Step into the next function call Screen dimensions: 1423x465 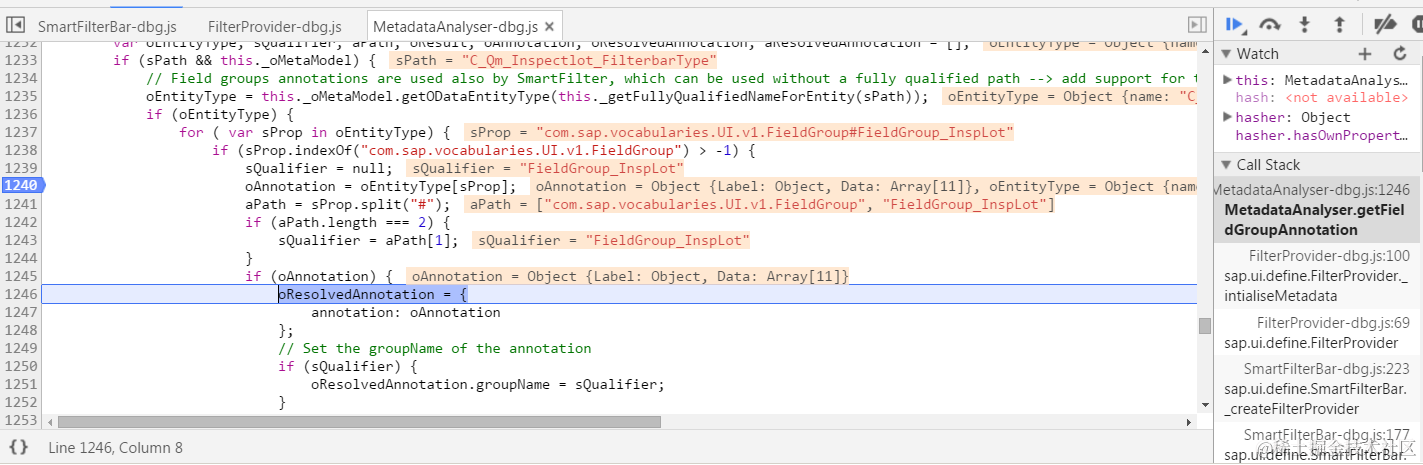pos(1304,25)
